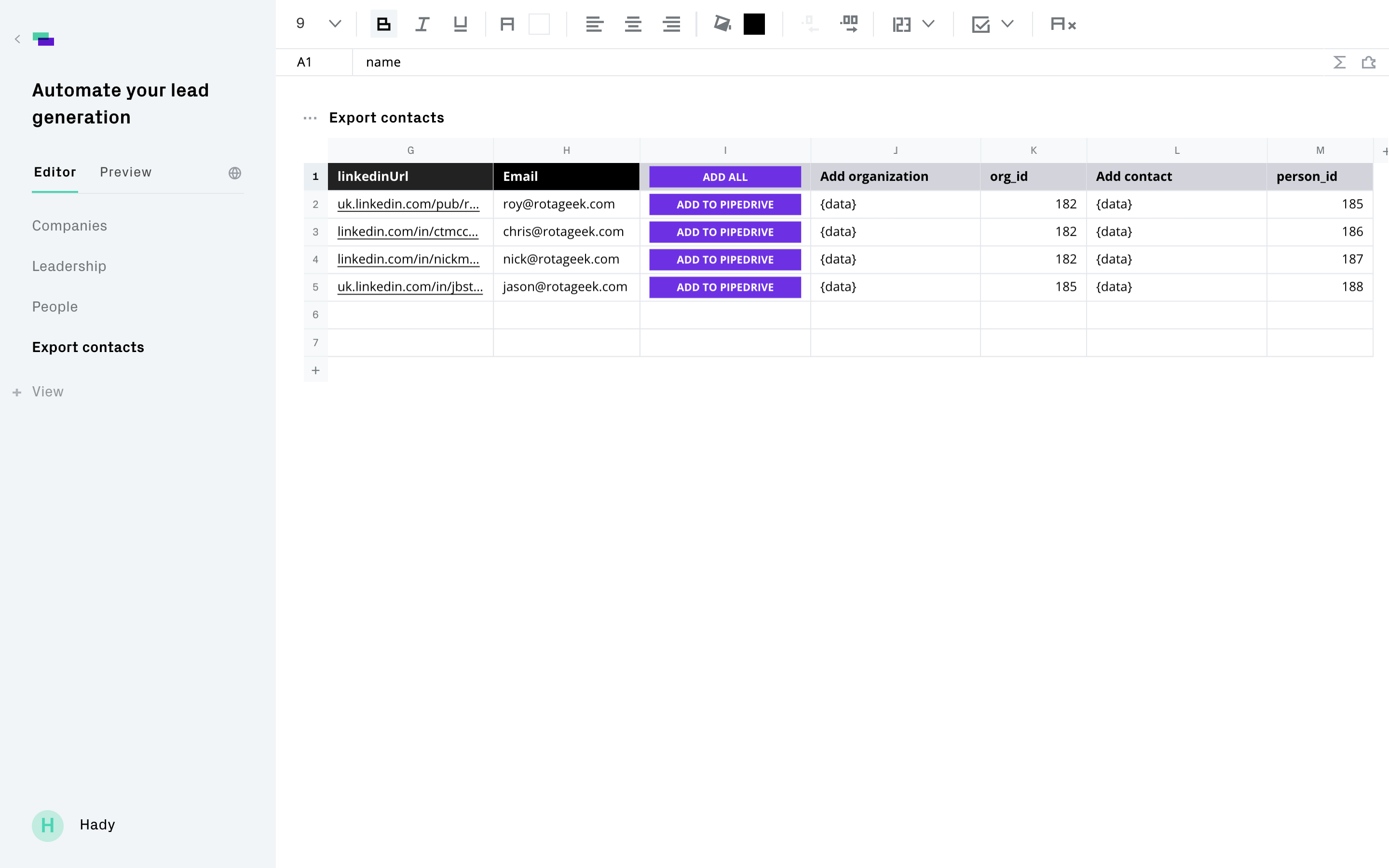Click ADD TO PIPEDRIVE for nick@rotageek.com

tap(725, 259)
